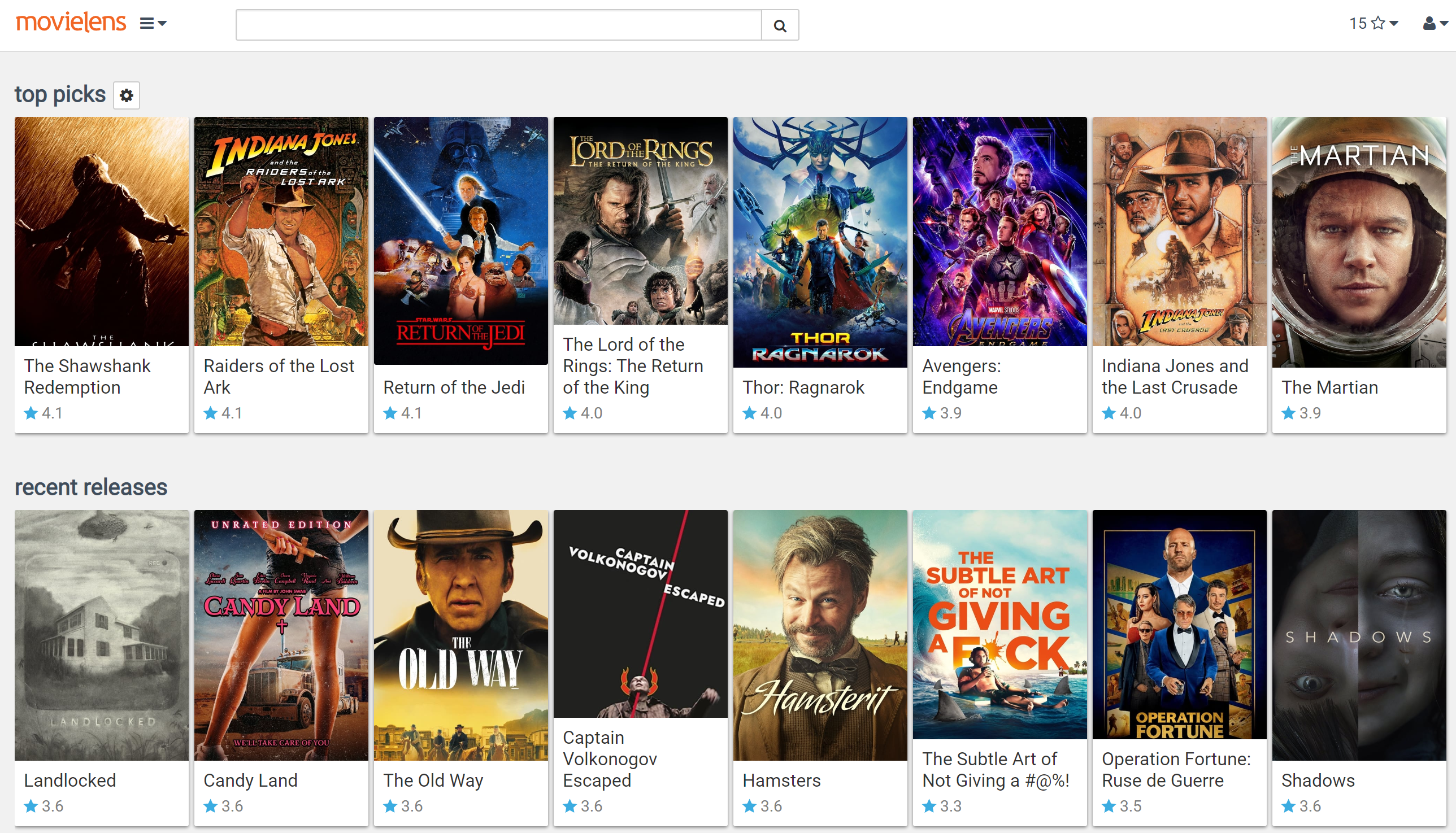Open The Subtle Art poster
Screen dimensions: 1456x833
coord(1001,625)
